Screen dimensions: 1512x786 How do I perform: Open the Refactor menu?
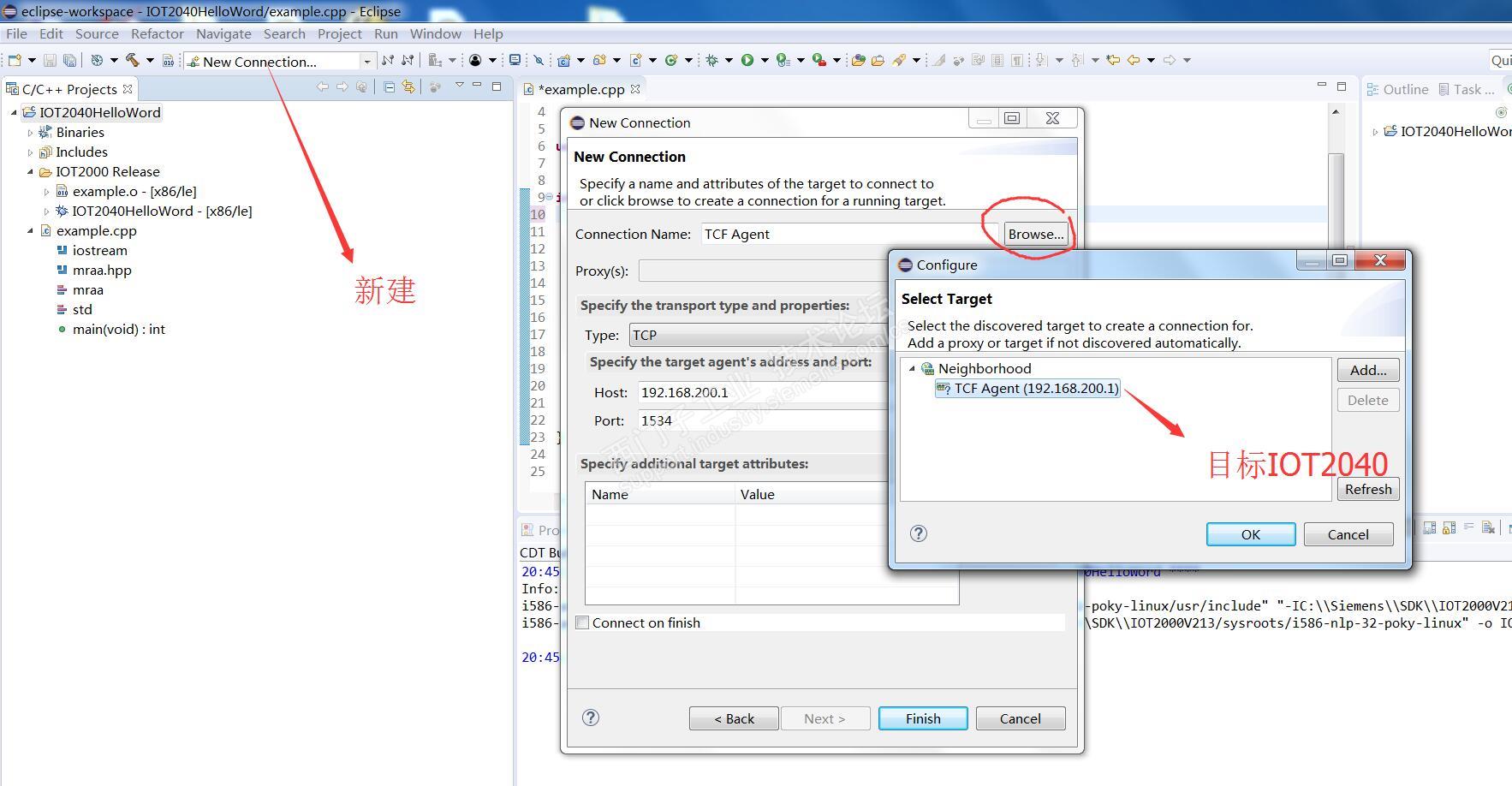(x=158, y=33)
